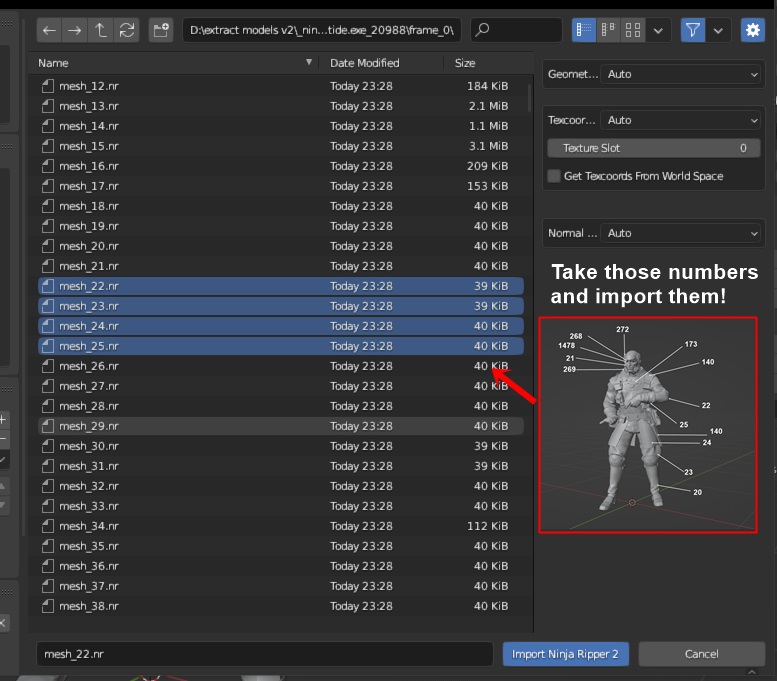Go up to the parent directory
The height and width of the screenshot is (681, 777).
click(99, 30)
